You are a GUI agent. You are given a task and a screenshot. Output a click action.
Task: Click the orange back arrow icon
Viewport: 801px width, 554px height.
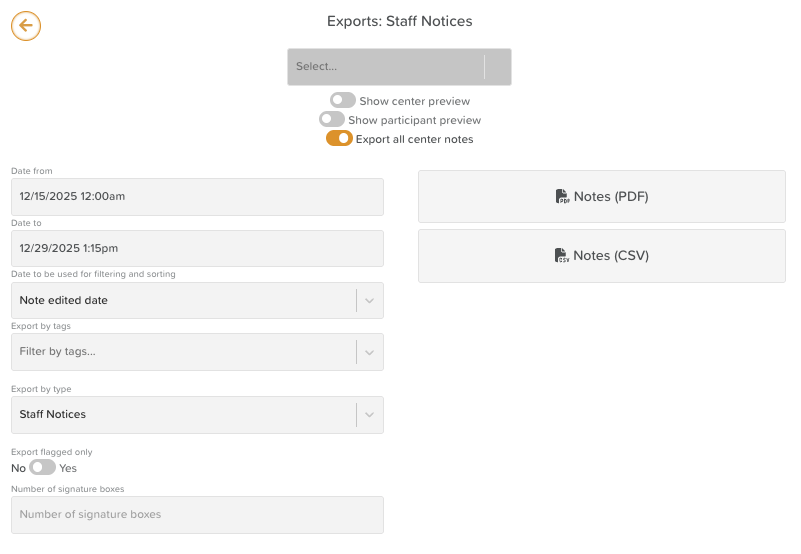(26, 26)
